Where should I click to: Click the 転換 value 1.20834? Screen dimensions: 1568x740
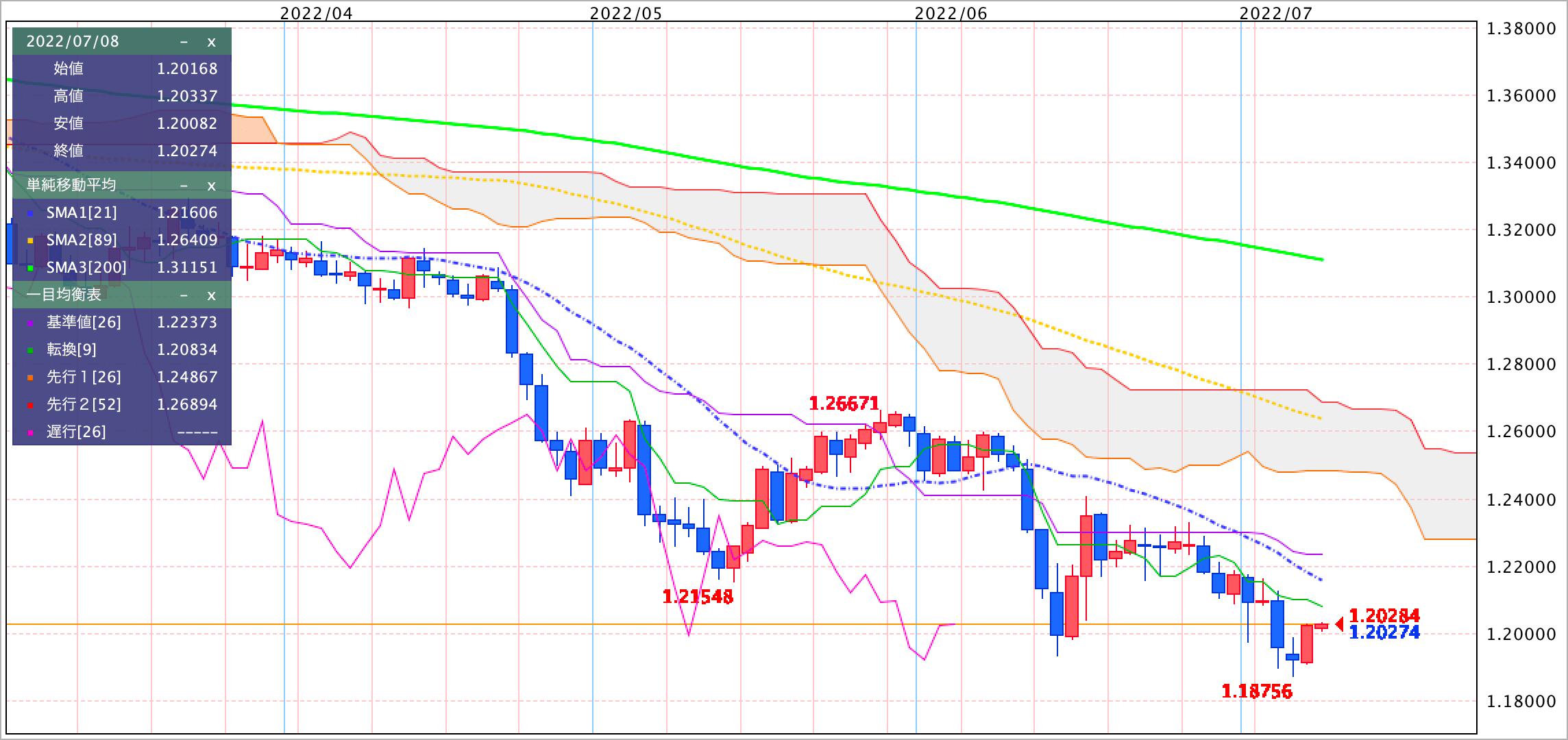tap(187, 349)
